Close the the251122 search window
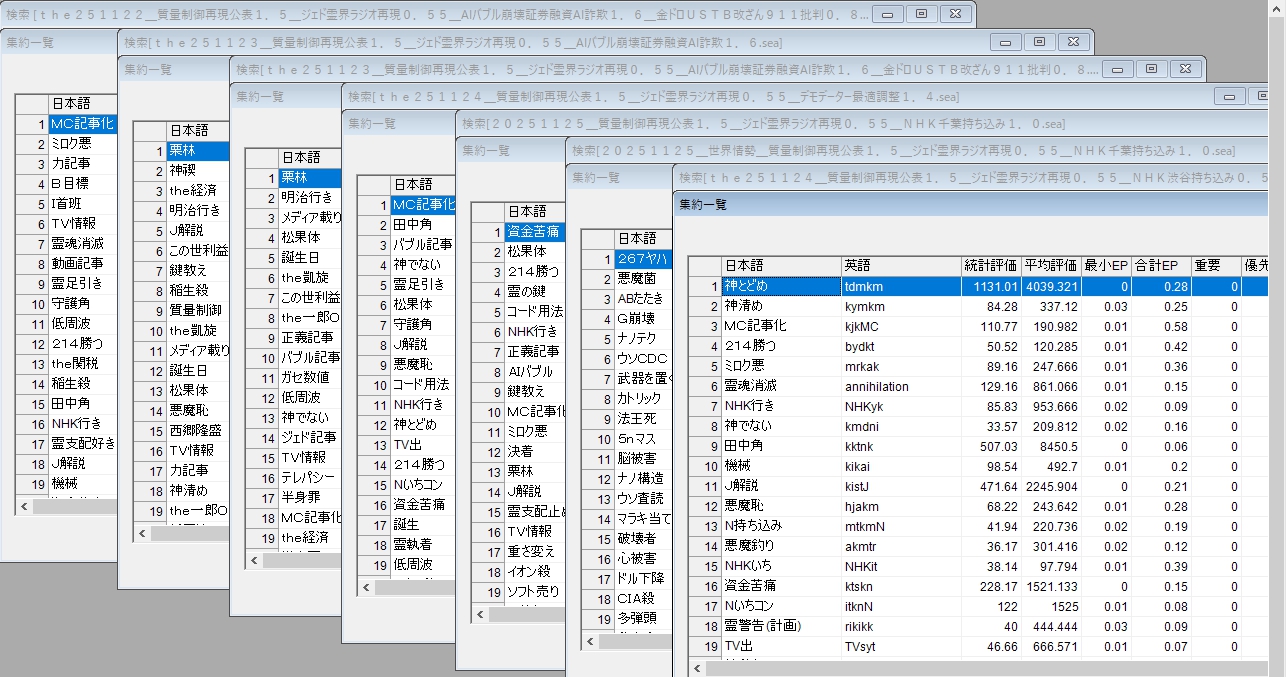 point(955,14)
